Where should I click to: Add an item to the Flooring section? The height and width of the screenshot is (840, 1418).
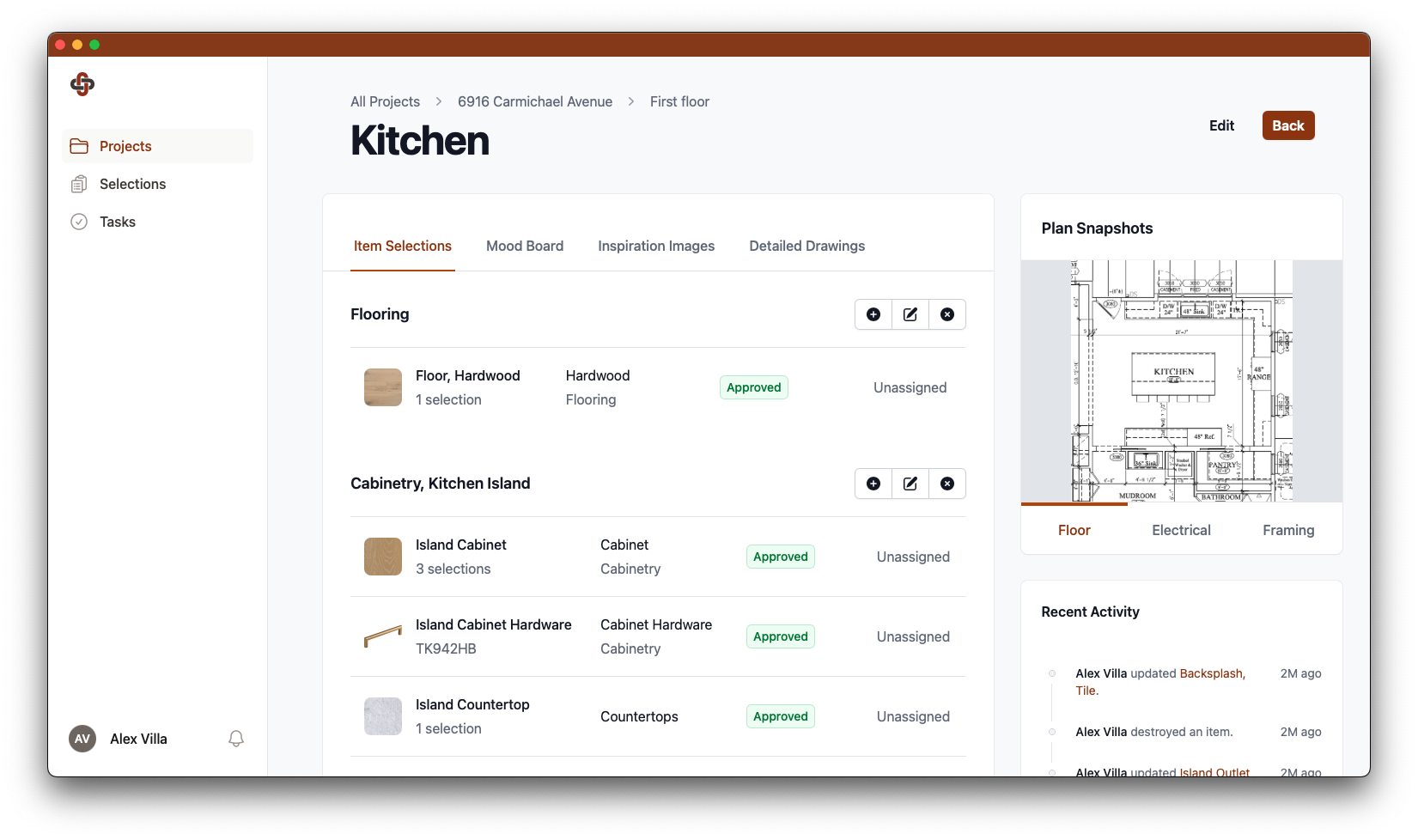[x=873, y=314]
